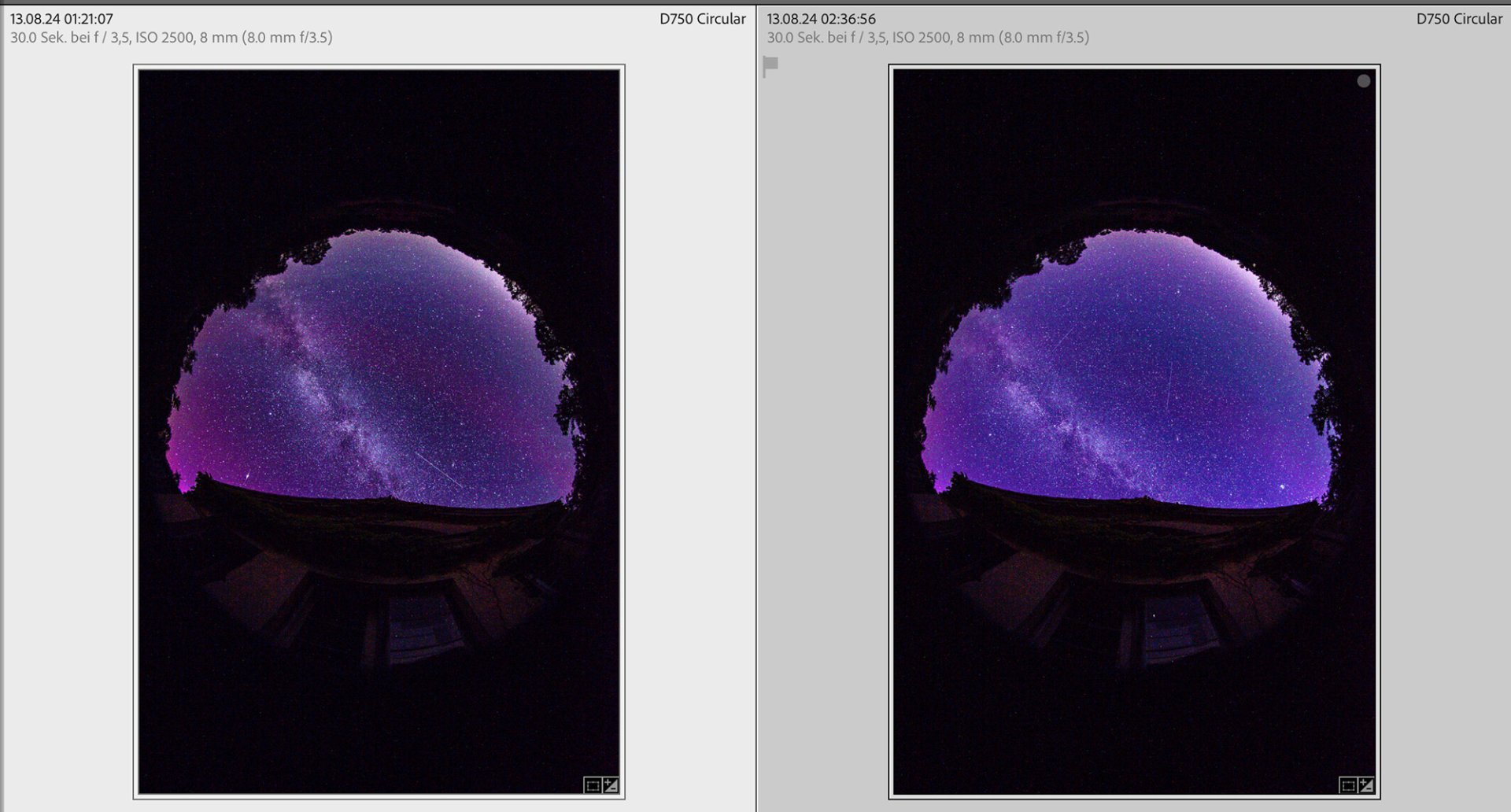Click exposure info line under 01:21:07

pos(172,38)
